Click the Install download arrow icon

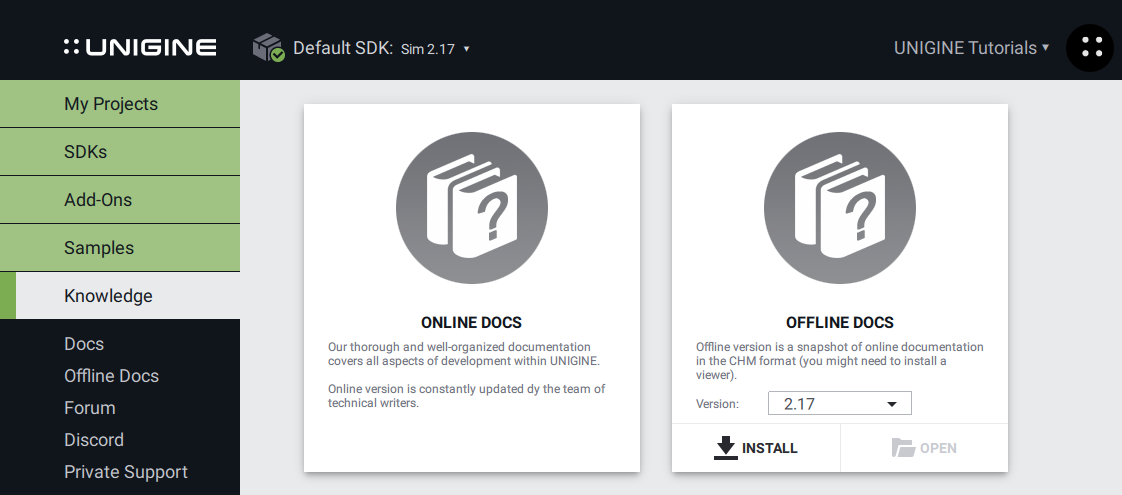725,448
